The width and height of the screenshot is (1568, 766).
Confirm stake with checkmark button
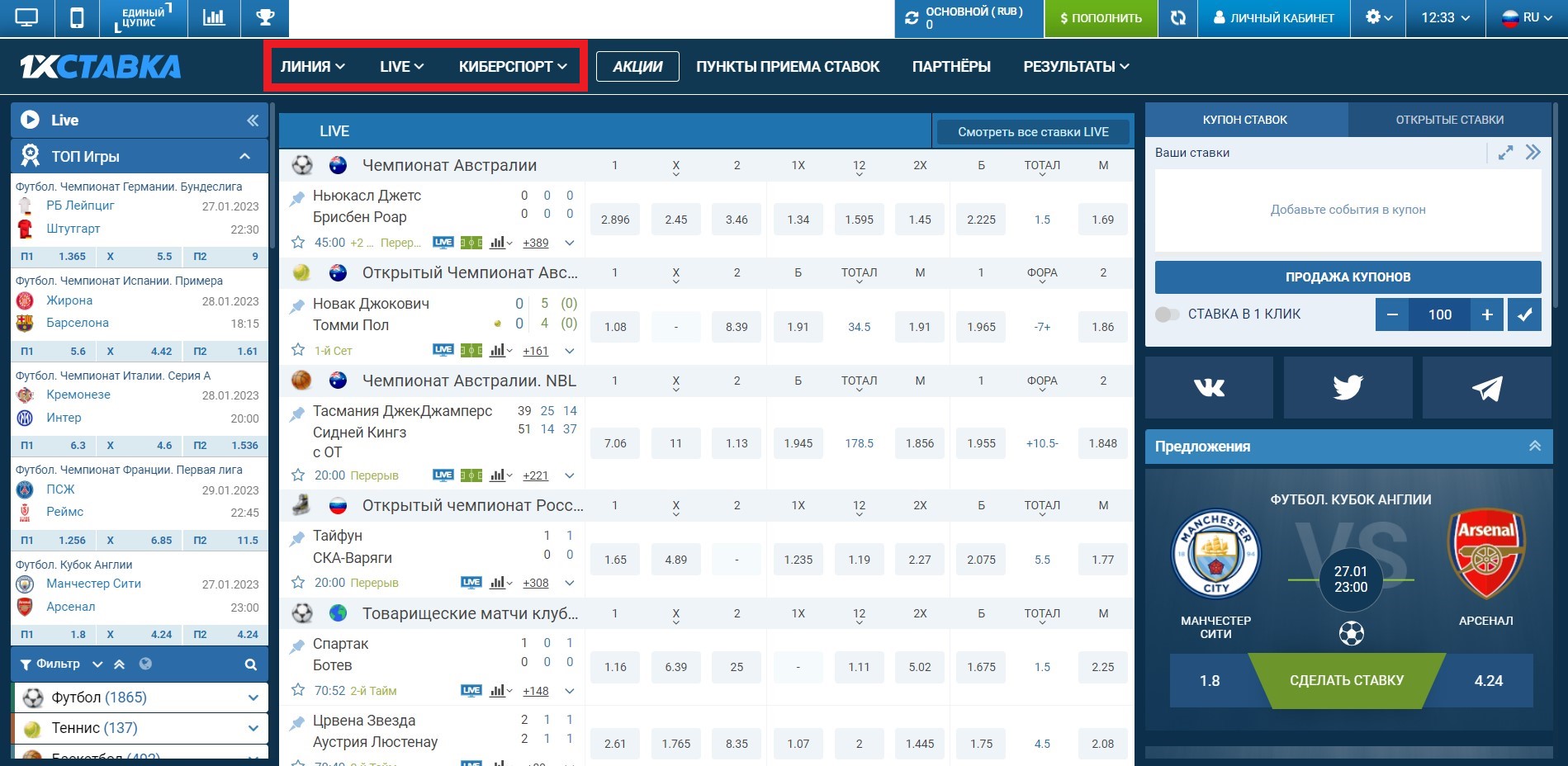[1525, 314]
